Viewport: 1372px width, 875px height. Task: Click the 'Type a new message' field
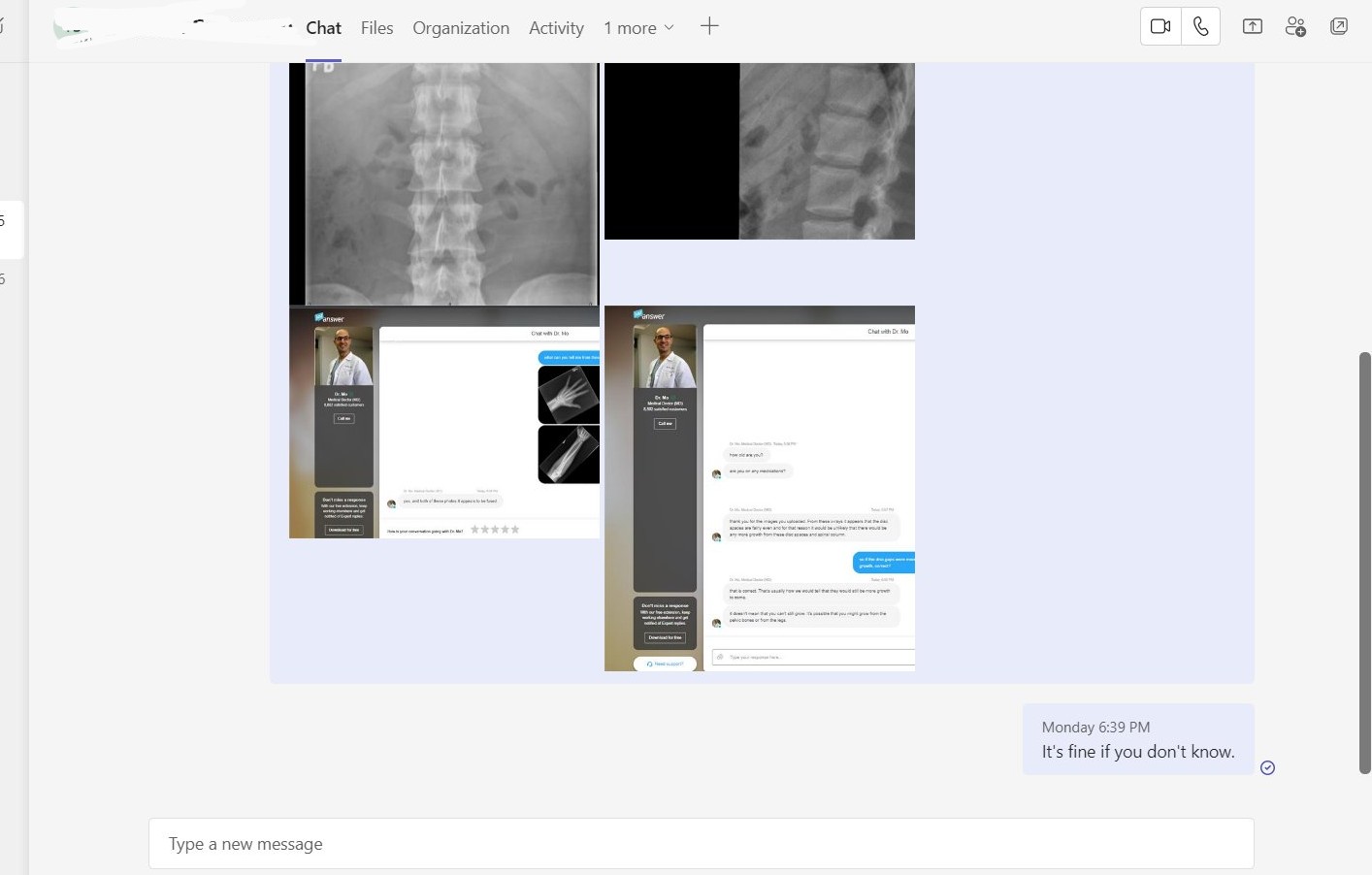pos(701,844)
